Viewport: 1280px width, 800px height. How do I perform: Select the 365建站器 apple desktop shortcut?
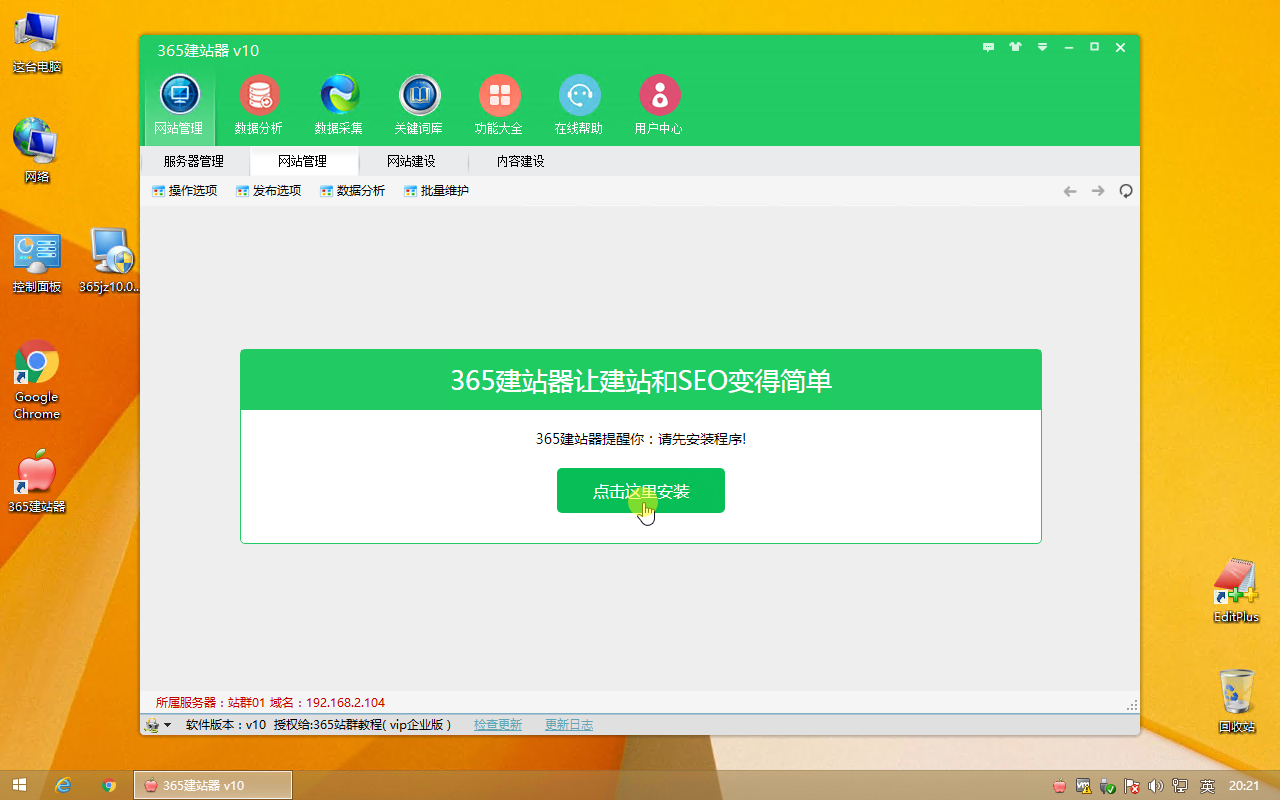tap(37, 482)
